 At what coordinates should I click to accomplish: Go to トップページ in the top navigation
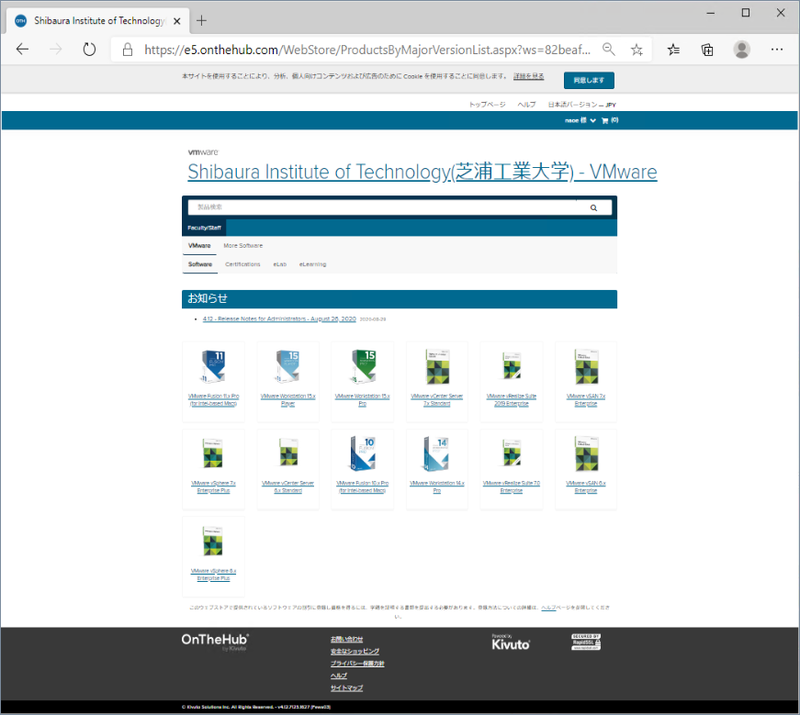(487, 105)
